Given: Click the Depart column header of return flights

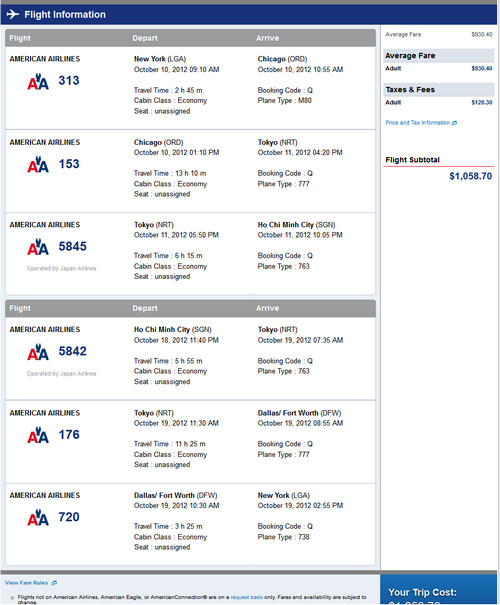Looking at the screenshot, I should [145, 308].
